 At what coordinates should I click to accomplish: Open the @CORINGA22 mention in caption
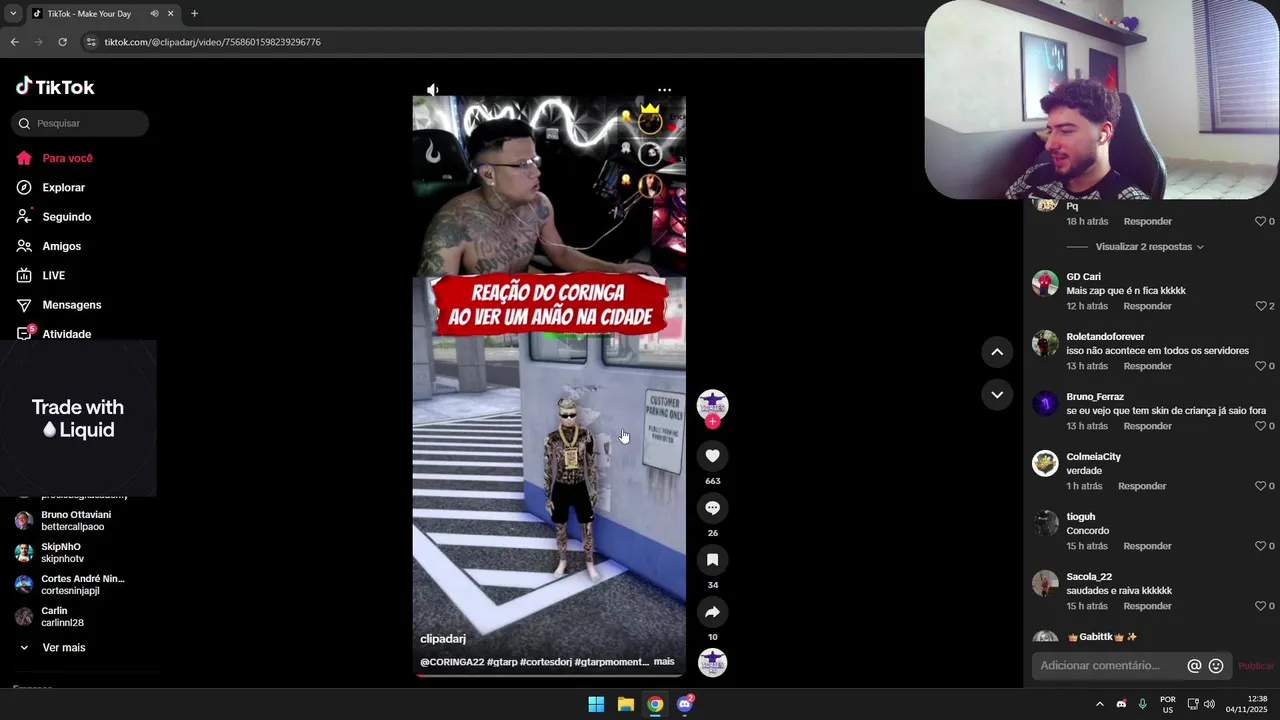coord(452,662)
